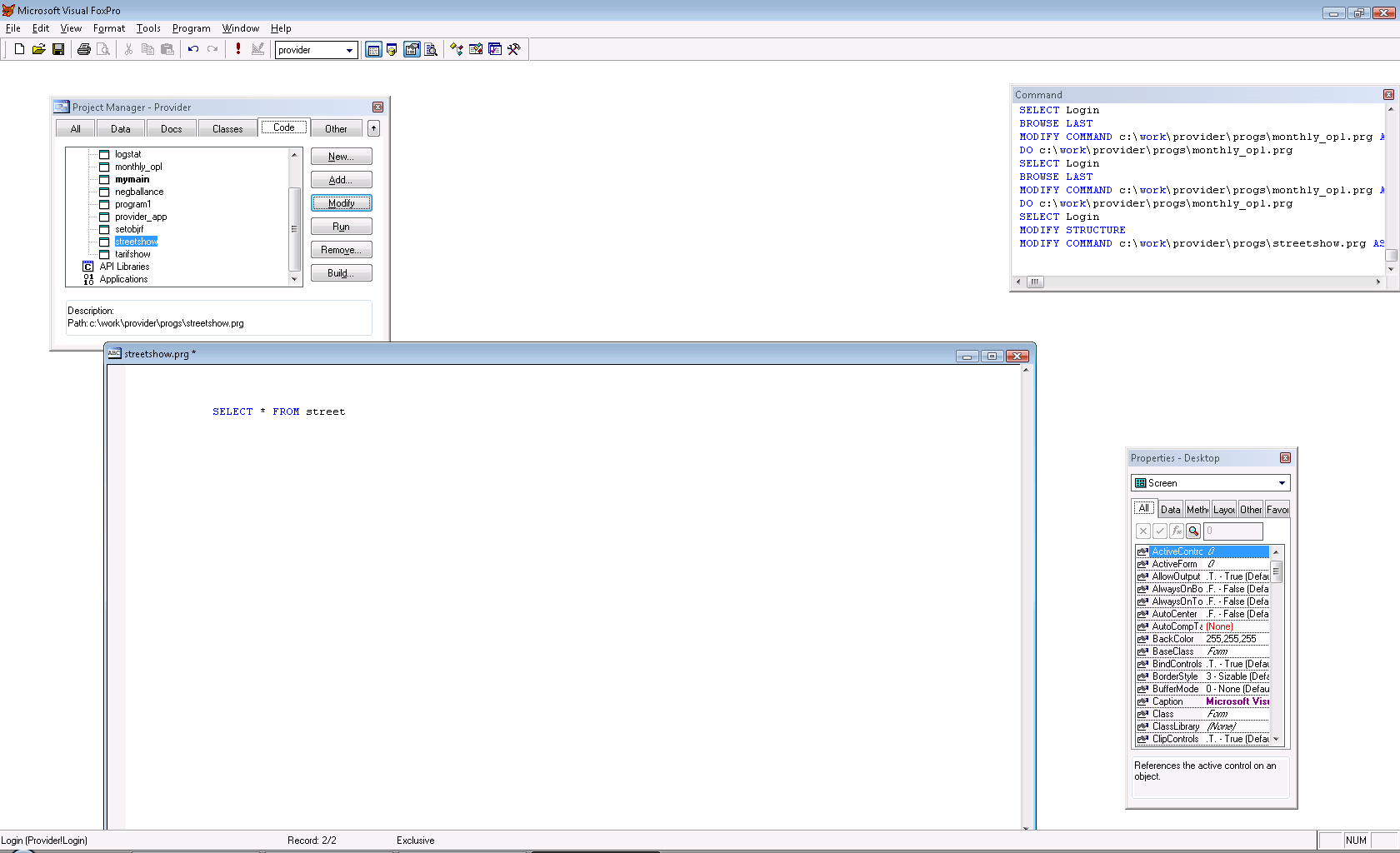Toggle the Properties Window toolbar button
This screenshot has height=853, width=1400.
coord(412,50)
